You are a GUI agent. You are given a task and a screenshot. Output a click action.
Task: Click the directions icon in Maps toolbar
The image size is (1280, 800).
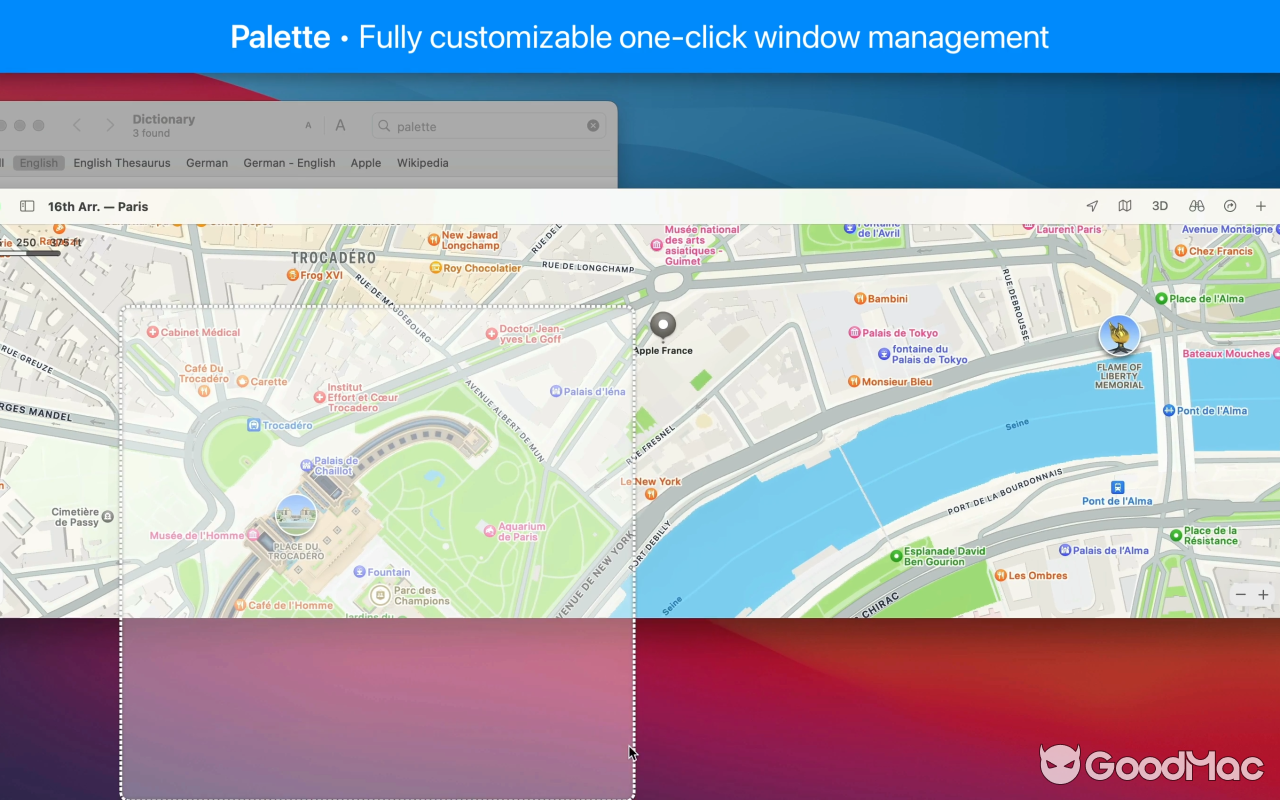click(1230, 206)
